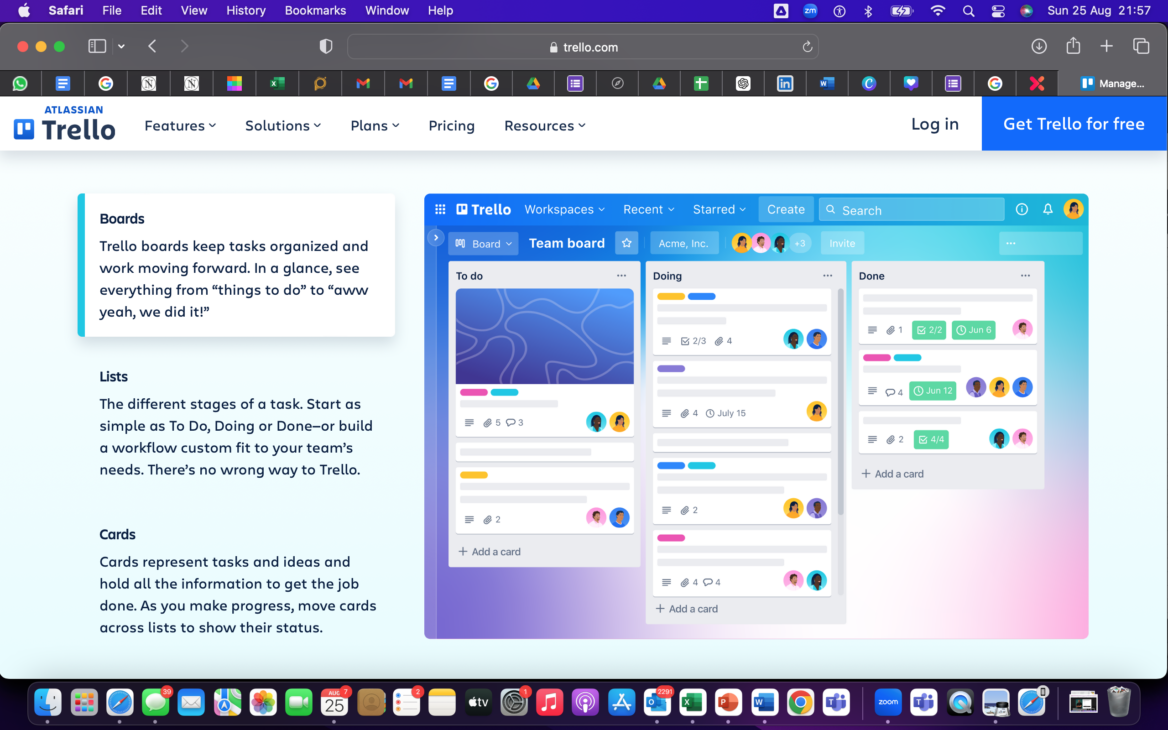Open the Bookmarks menu in menu bar
Screen dimensions: 1168x730
(315, 11)
